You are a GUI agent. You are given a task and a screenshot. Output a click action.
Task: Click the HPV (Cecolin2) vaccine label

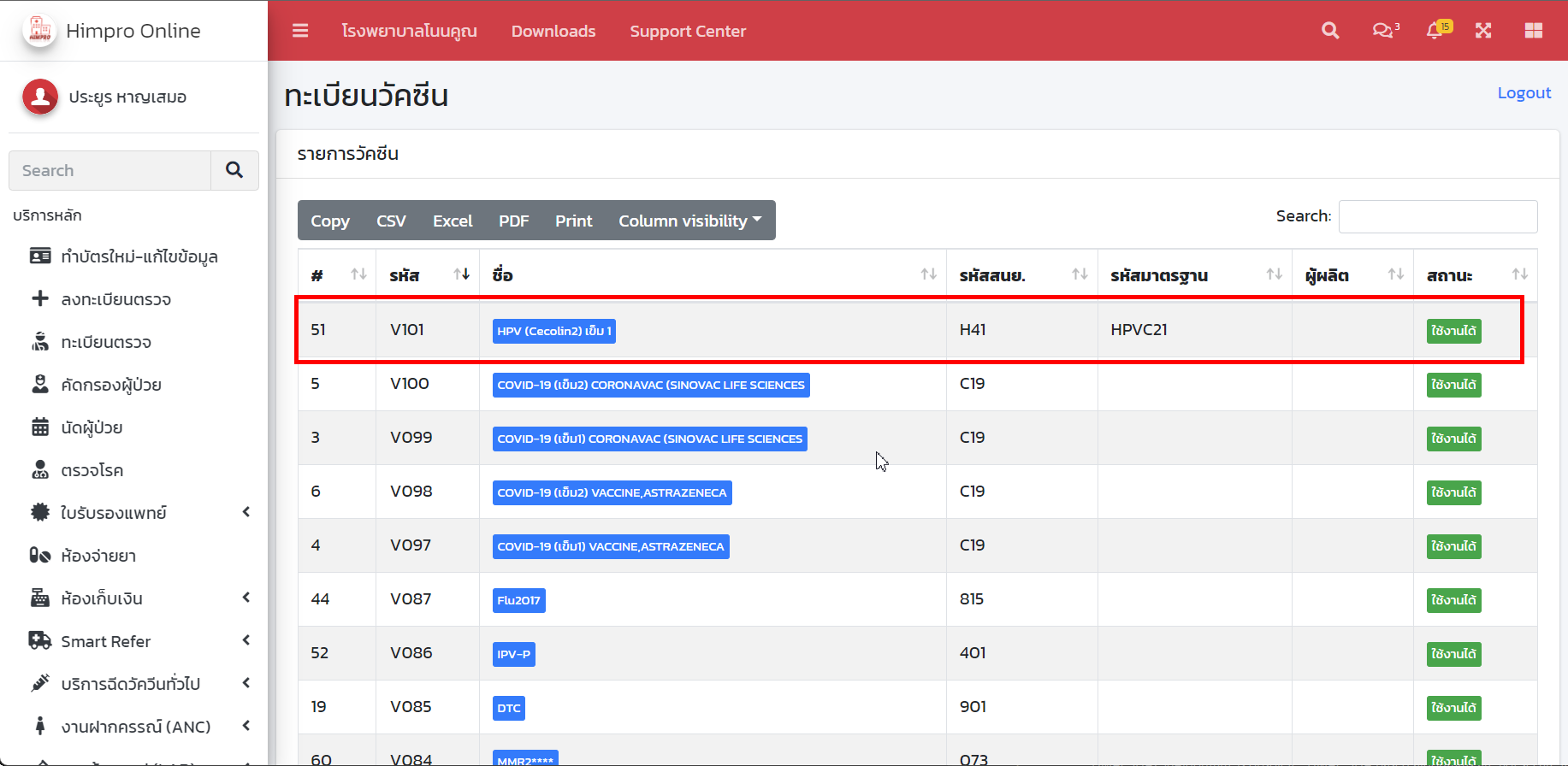pos(554,331)
